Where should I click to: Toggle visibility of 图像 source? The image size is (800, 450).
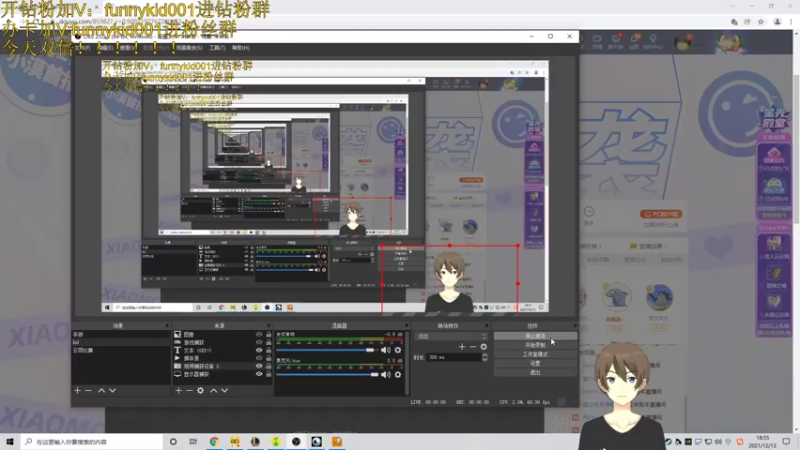coord(259,335)
